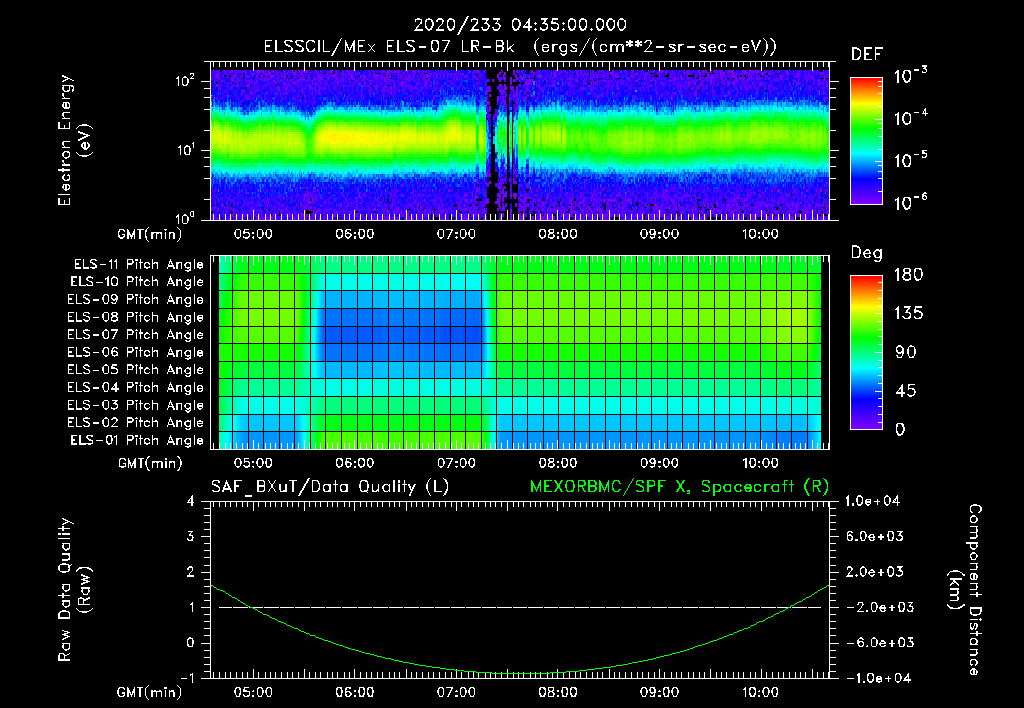
Task: Click the green MEXORBMC/SPF X, Spacecraft (R) title
Action: 679,487
